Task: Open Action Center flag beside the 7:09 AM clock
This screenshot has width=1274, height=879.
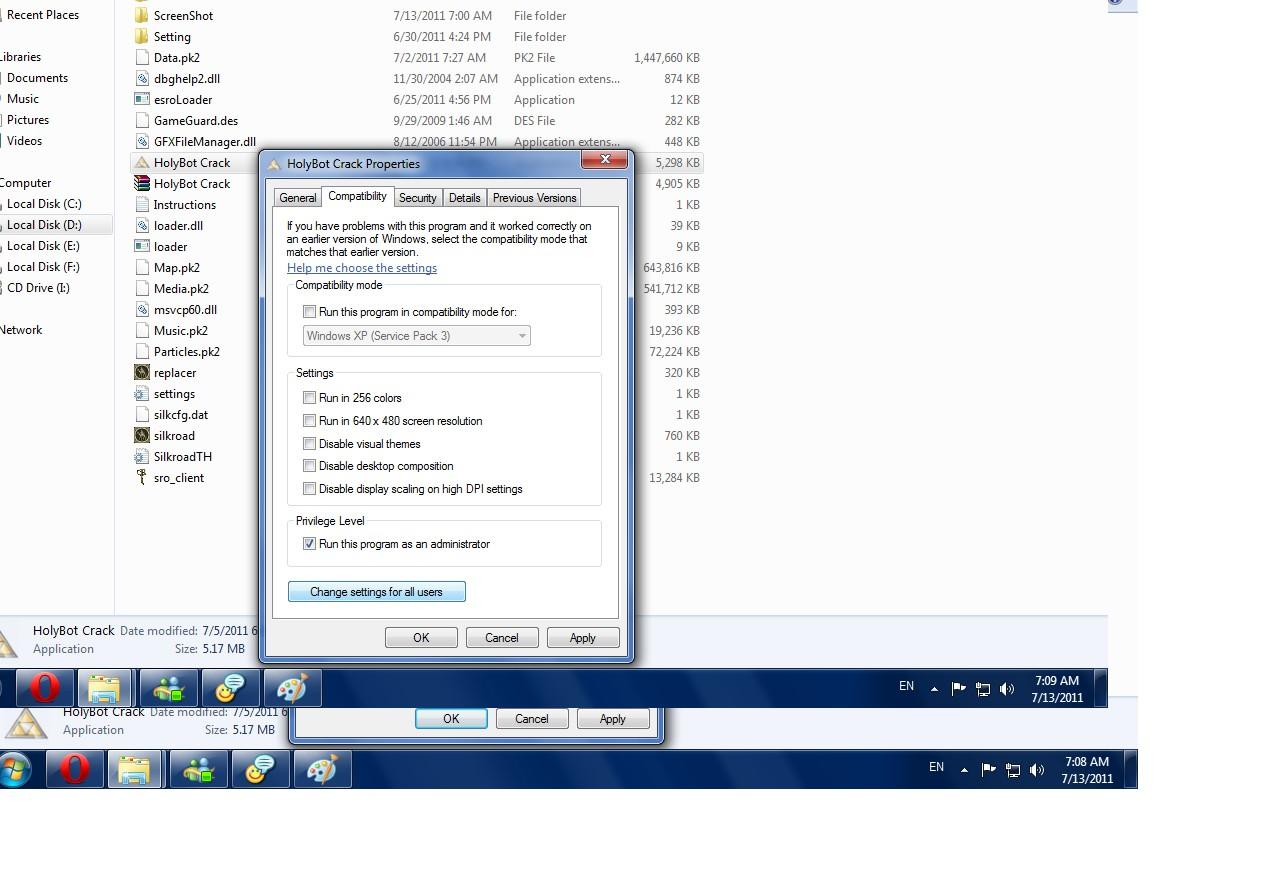Action: click(958, 688)
